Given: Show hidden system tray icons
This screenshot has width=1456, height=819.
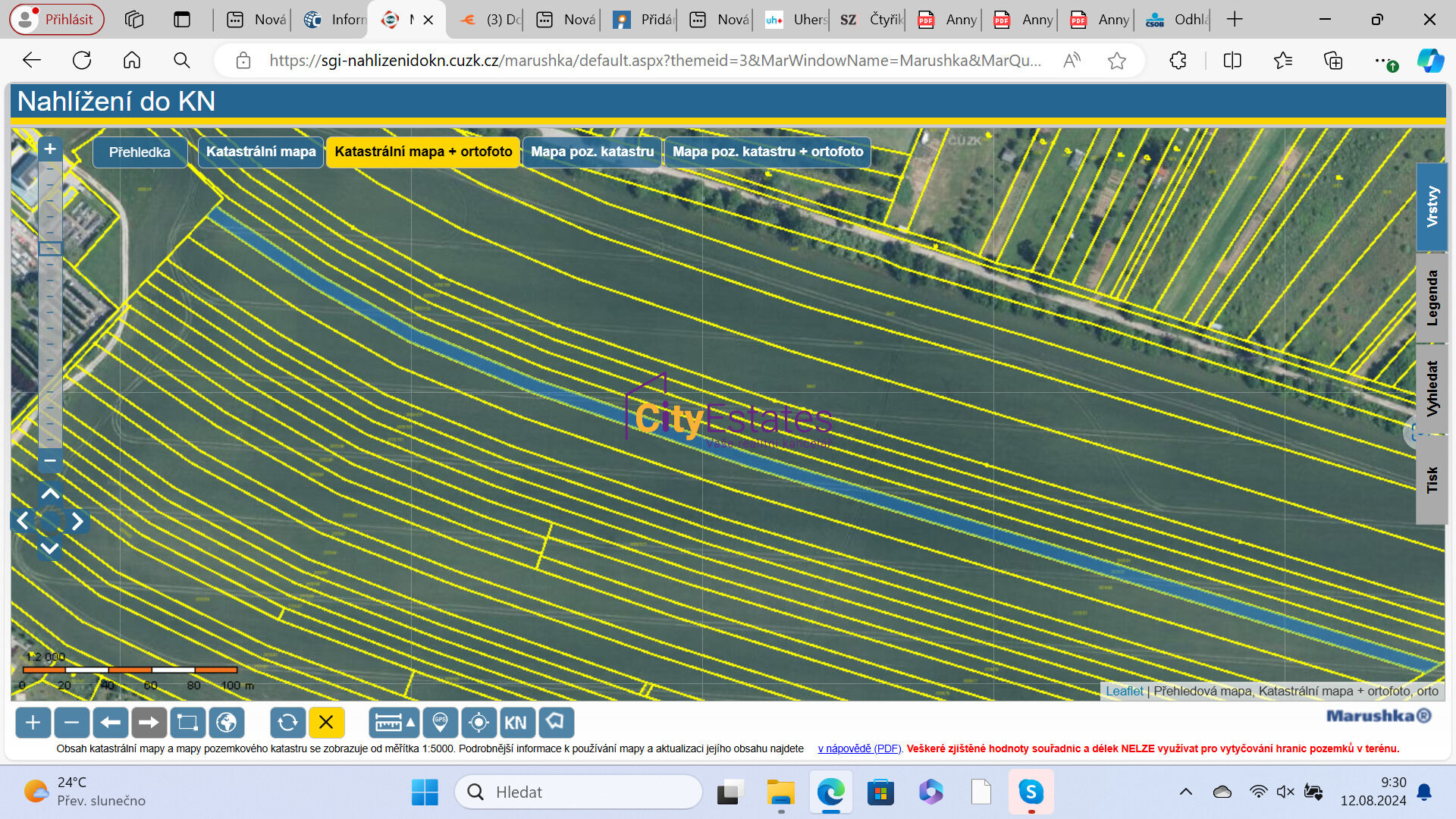Looking at the screenshot, I should point(1186,792).
